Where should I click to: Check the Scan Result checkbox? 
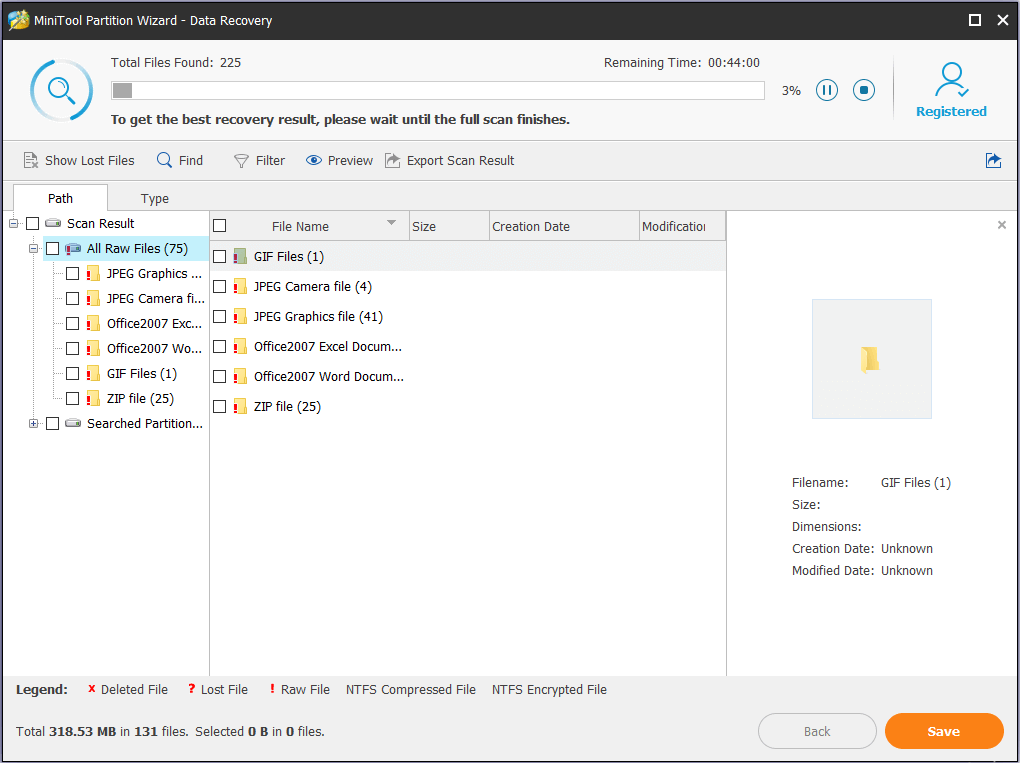(33, 224)
